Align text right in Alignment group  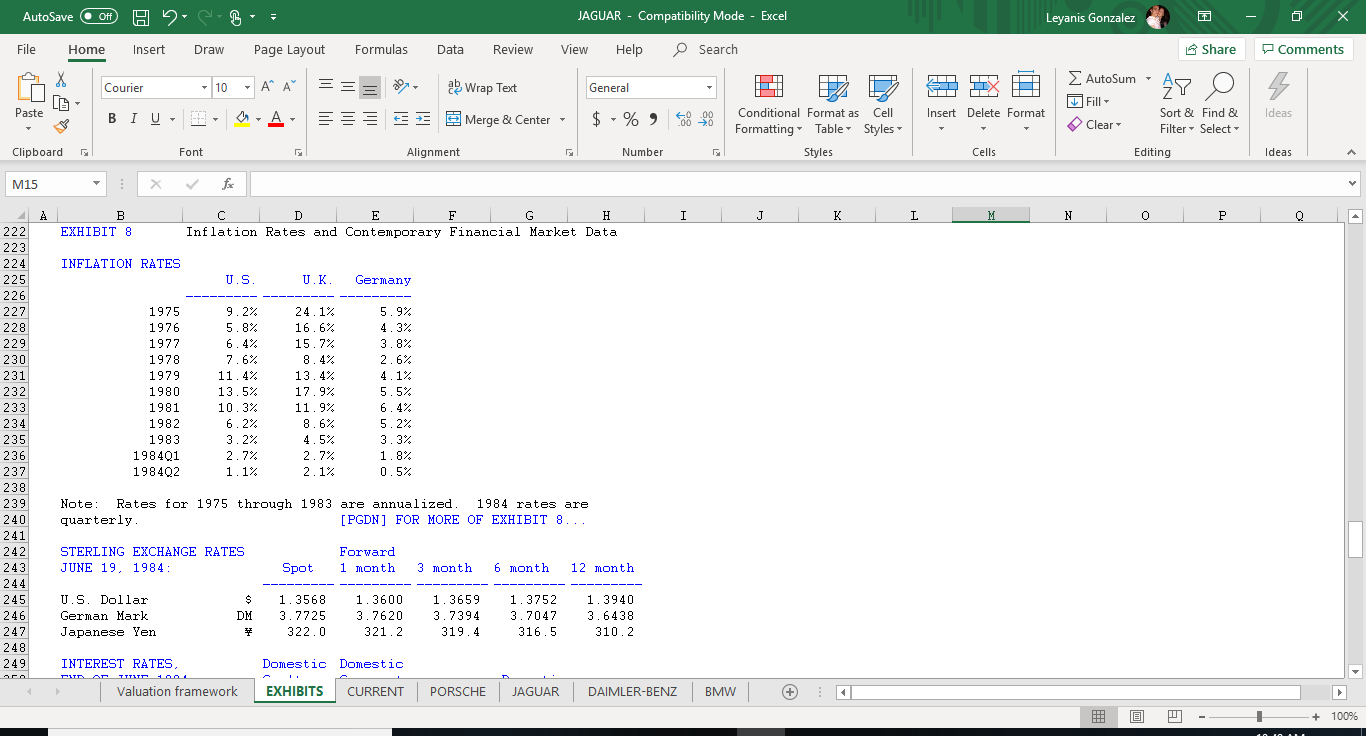tap(370, 119)
